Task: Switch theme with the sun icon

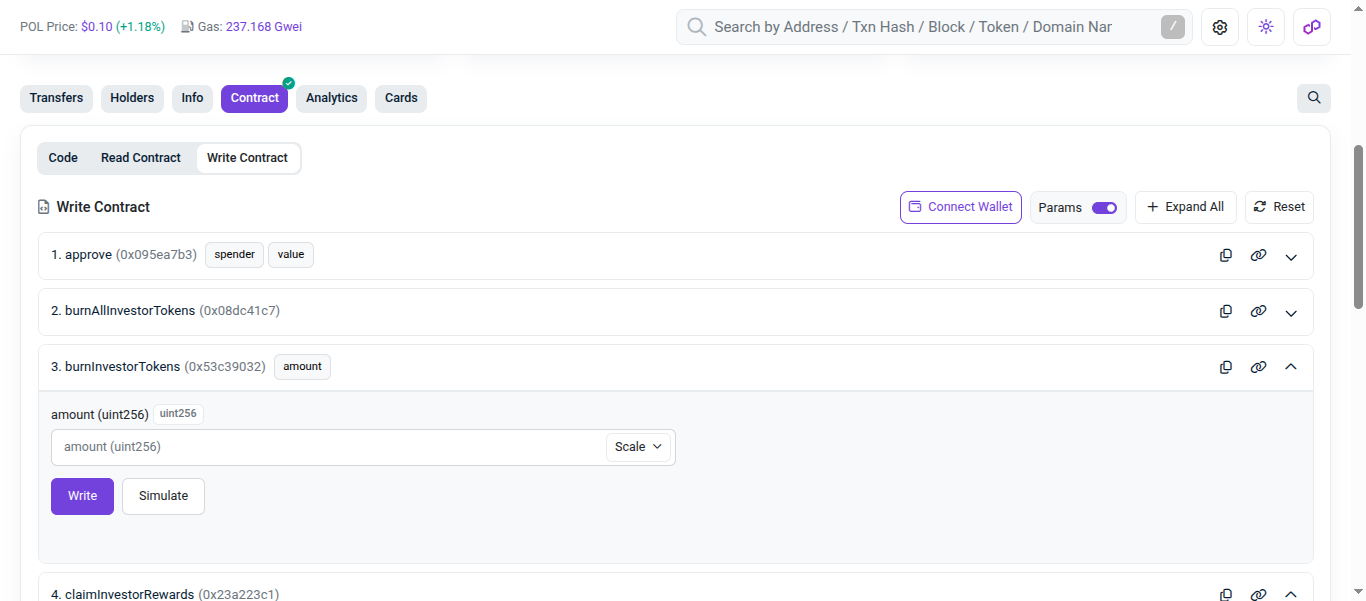Action: 1266,27
